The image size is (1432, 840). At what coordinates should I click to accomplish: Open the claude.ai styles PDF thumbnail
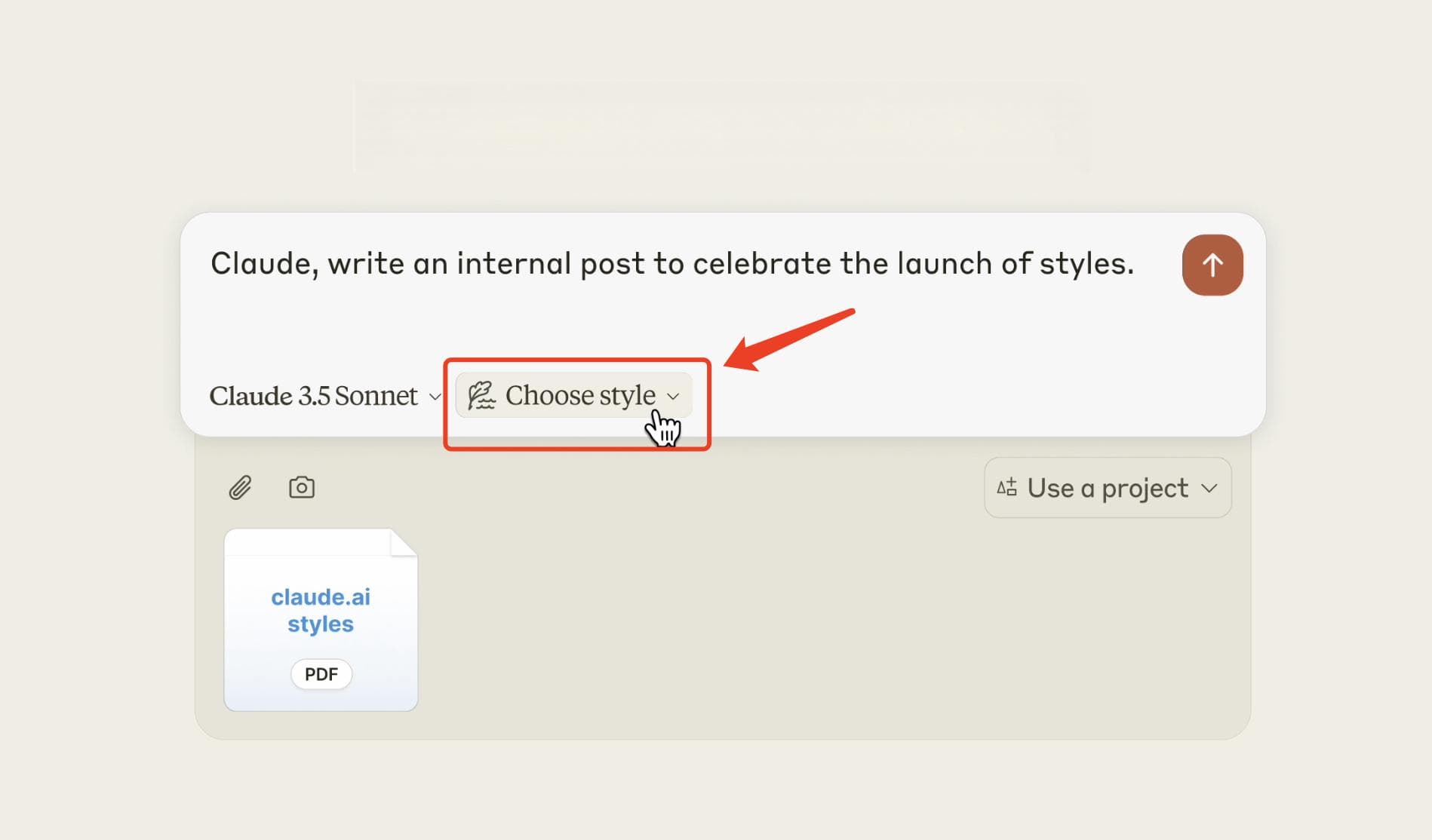(x=321, y=620)
